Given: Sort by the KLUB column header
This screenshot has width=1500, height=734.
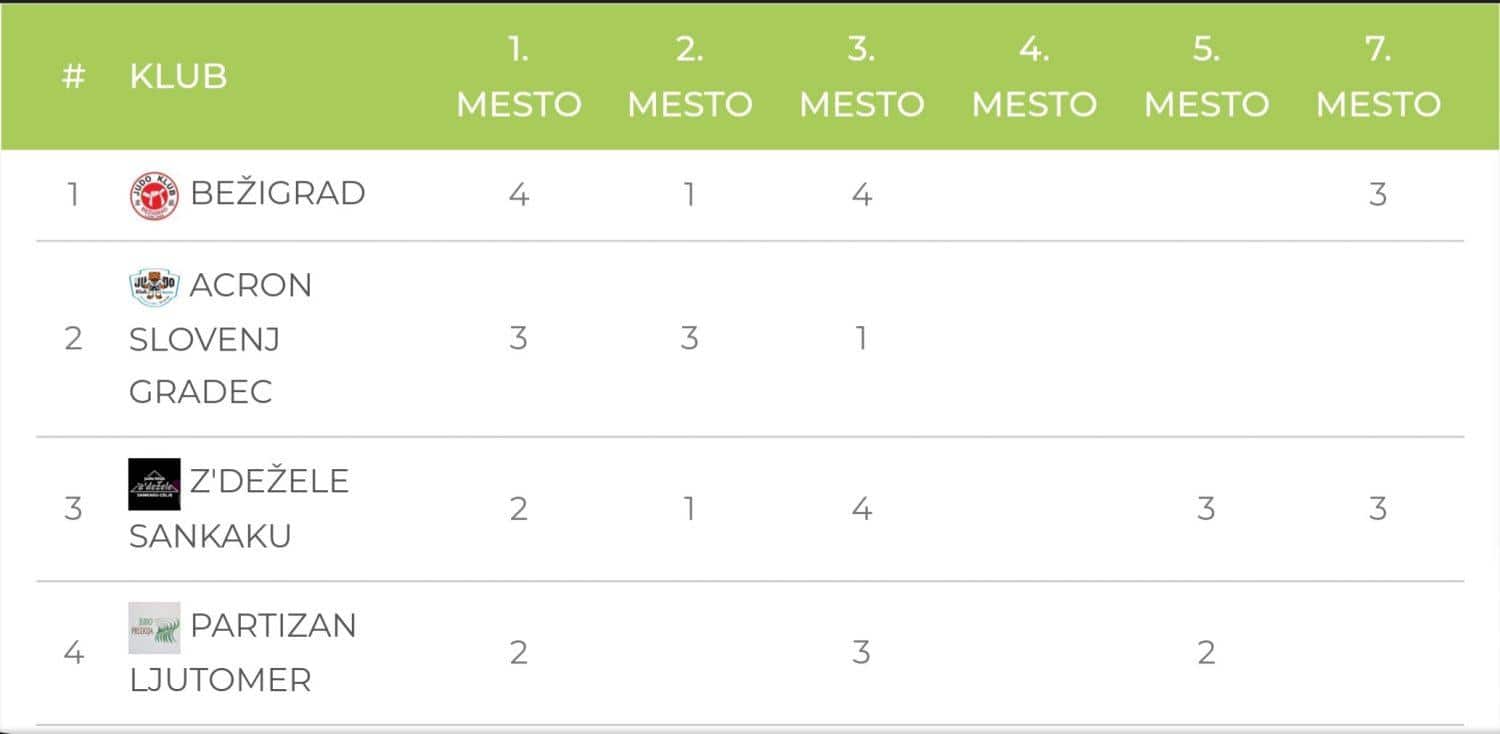Looking at the screenshot, I should click(x=178, y=77).
